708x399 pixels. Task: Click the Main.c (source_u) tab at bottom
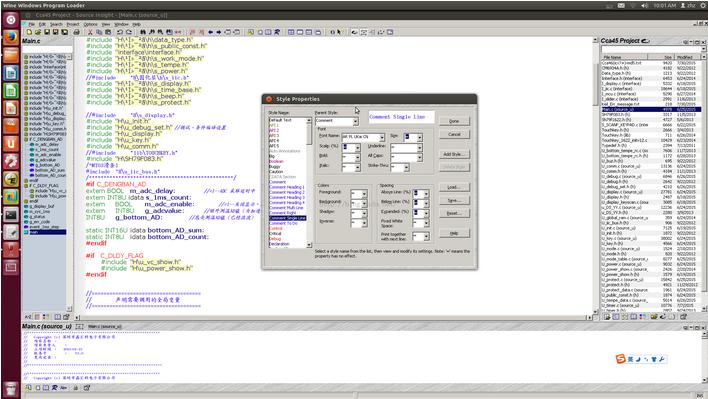47,326
